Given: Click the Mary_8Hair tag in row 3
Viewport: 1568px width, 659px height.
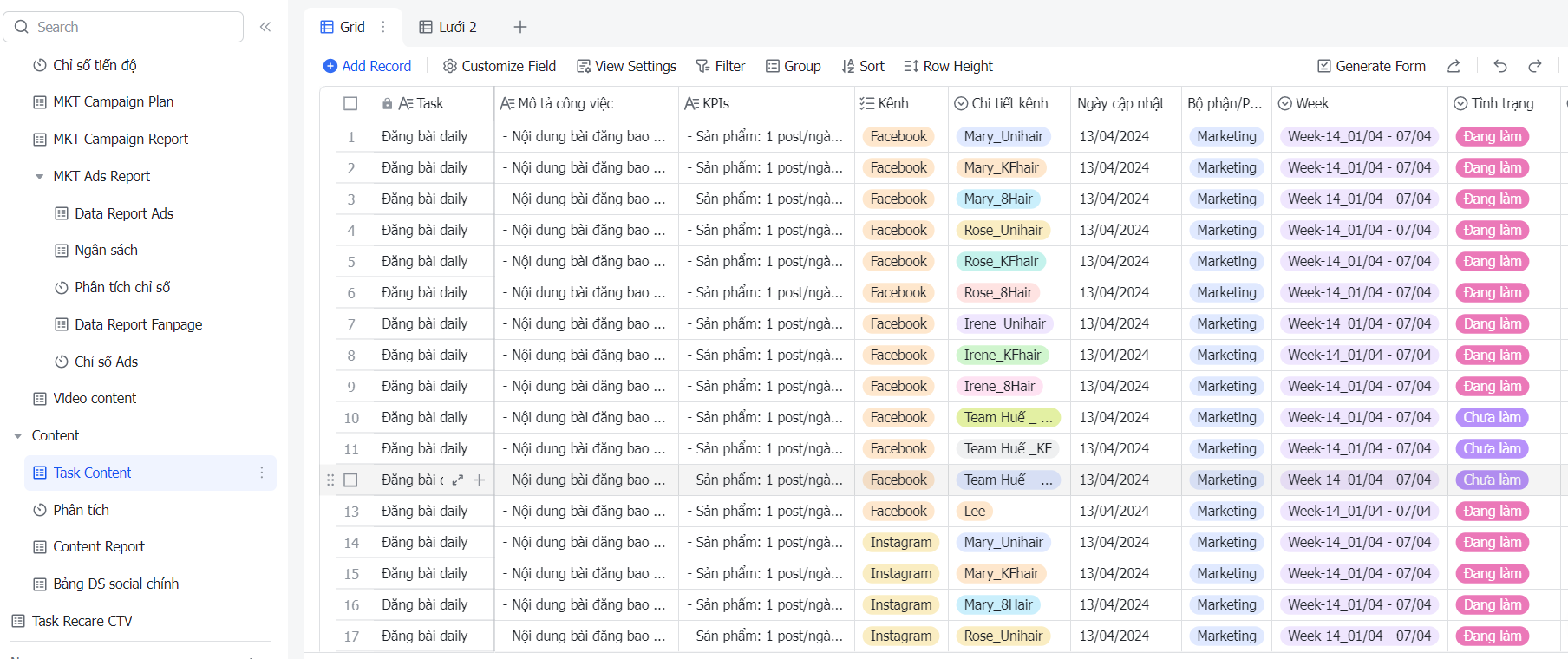Looking at the screenshot, I should click(x=998, y=199).
